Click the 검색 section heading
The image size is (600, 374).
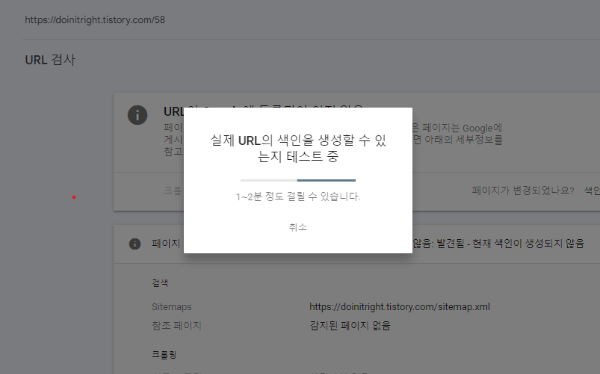[160, 283]
